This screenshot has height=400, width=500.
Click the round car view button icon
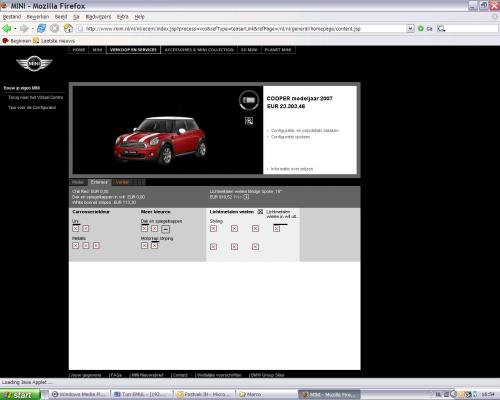[249, 100]
